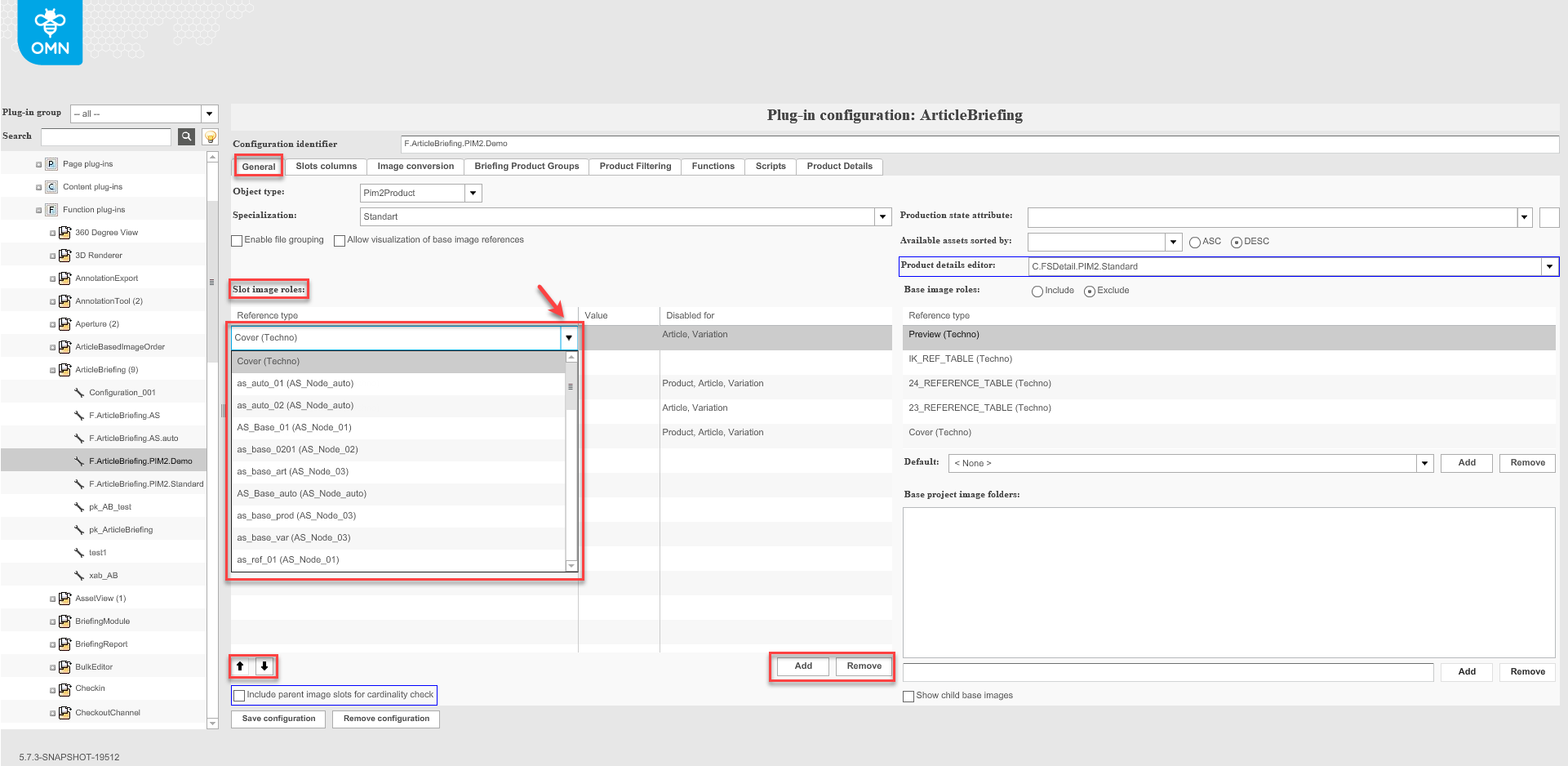Switch to the Slots columns tab

325,166
